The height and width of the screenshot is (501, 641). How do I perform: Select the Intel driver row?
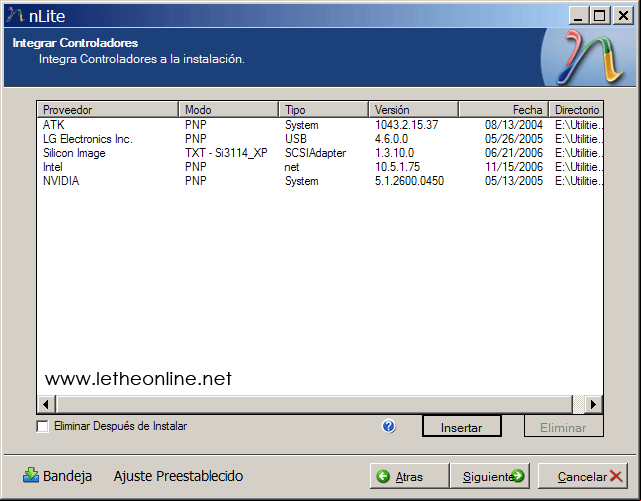click(320, 167)
